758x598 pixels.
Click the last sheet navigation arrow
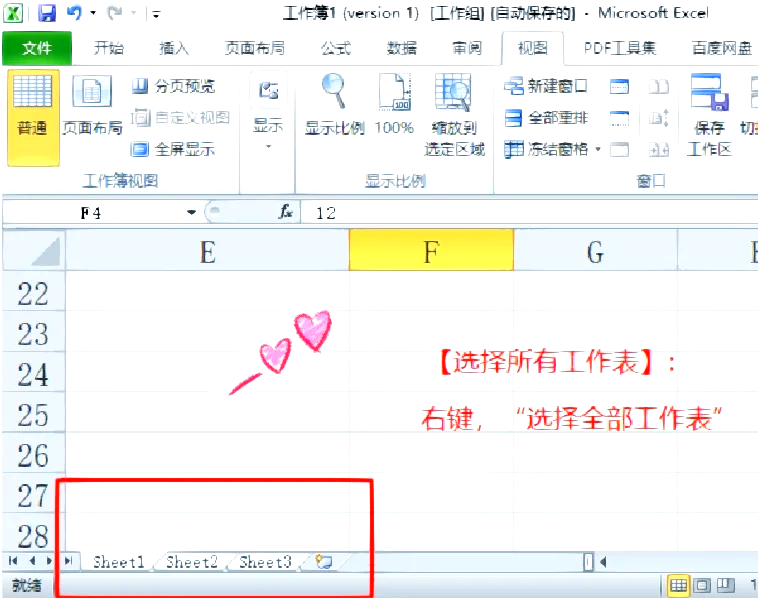pyautogui.click(x=68, y=561)
